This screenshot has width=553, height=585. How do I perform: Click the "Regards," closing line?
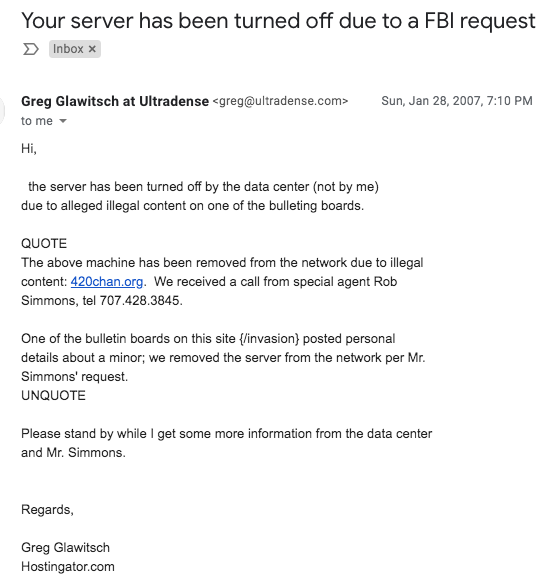click(x=47, y=510)
